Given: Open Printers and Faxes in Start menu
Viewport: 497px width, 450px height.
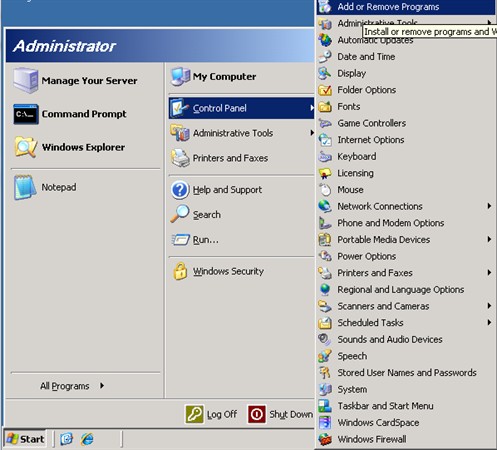Looking at the screenshot, I should click(241, 158).
